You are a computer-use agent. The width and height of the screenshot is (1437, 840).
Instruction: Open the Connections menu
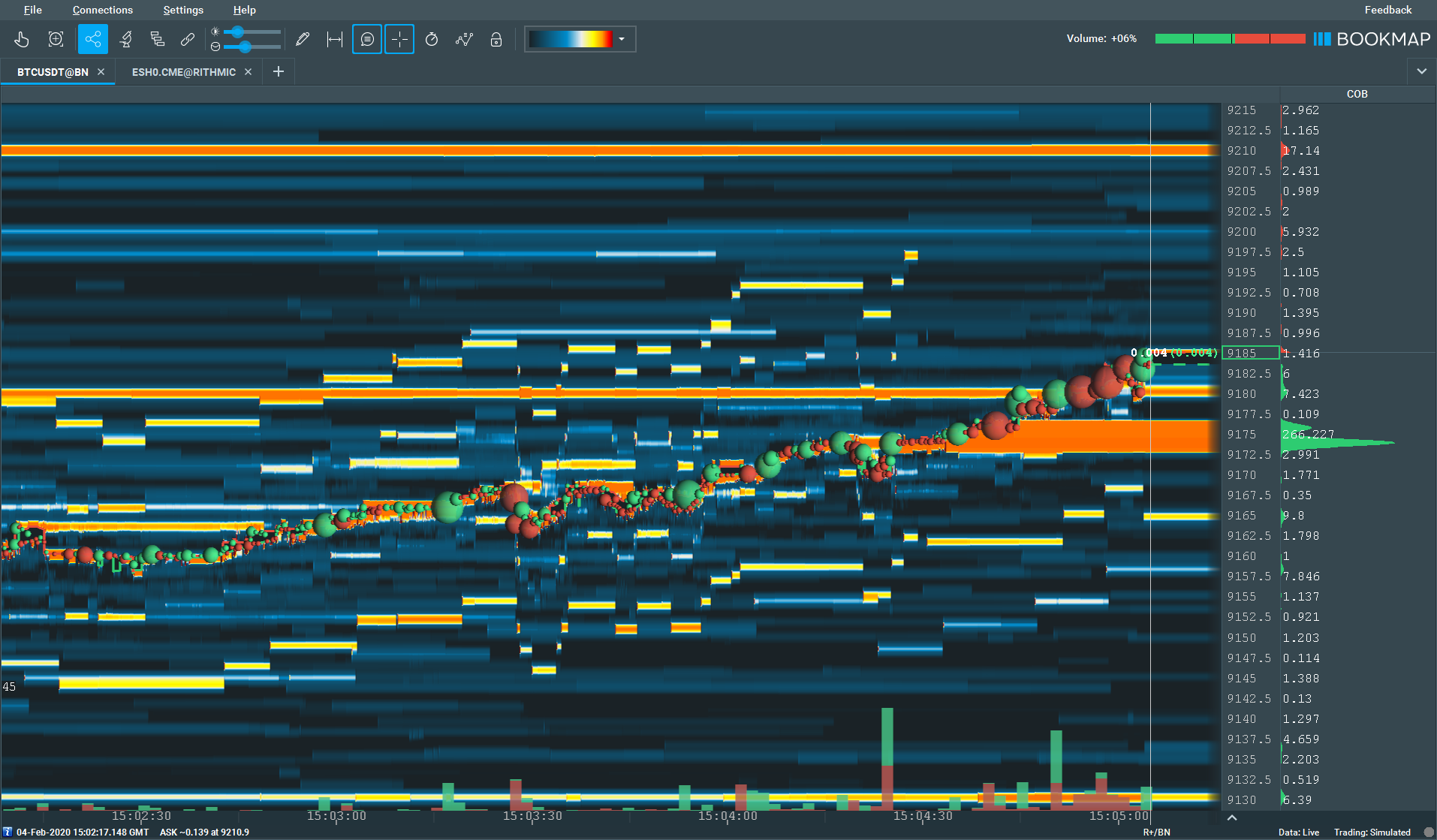(102, 10)
